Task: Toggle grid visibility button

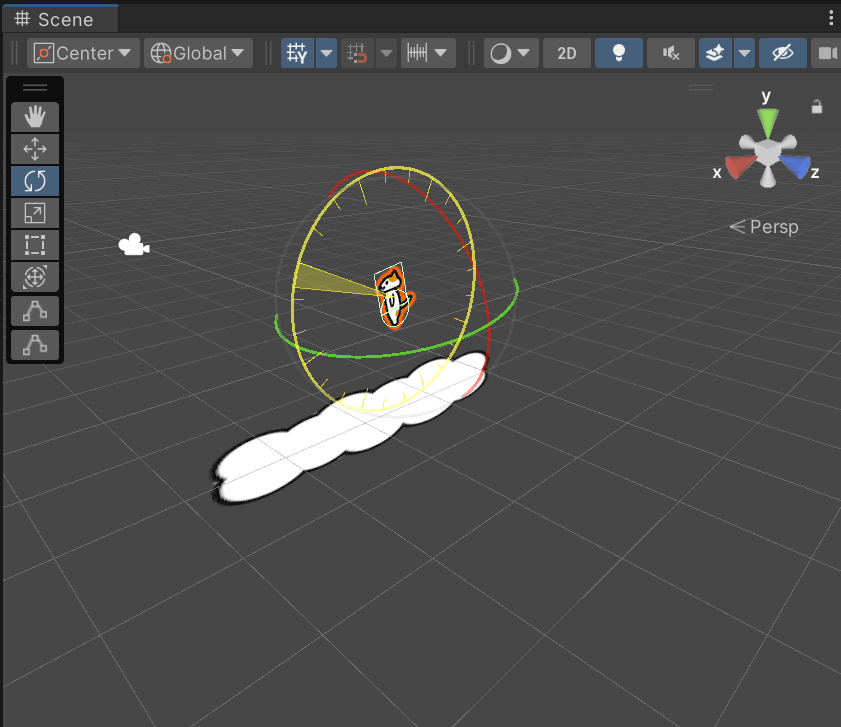Action: tap(297, 53)
